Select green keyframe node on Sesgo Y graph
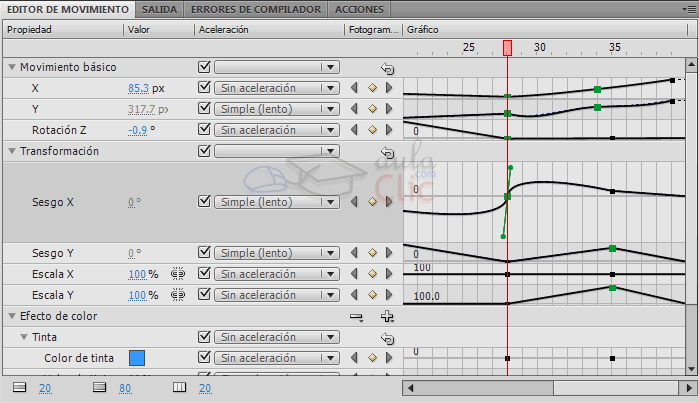The width and height of the screenshot is (699, 403). click(613, 248)
